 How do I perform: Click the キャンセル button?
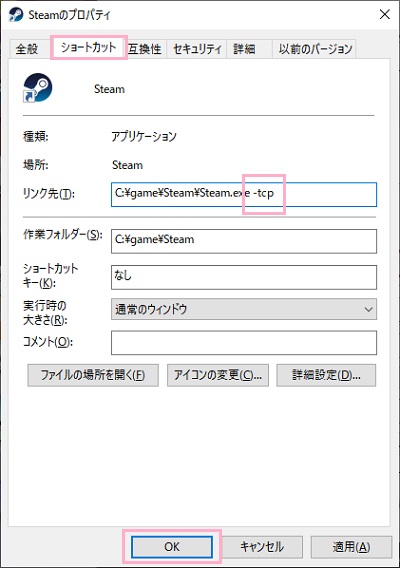(262, 547)
